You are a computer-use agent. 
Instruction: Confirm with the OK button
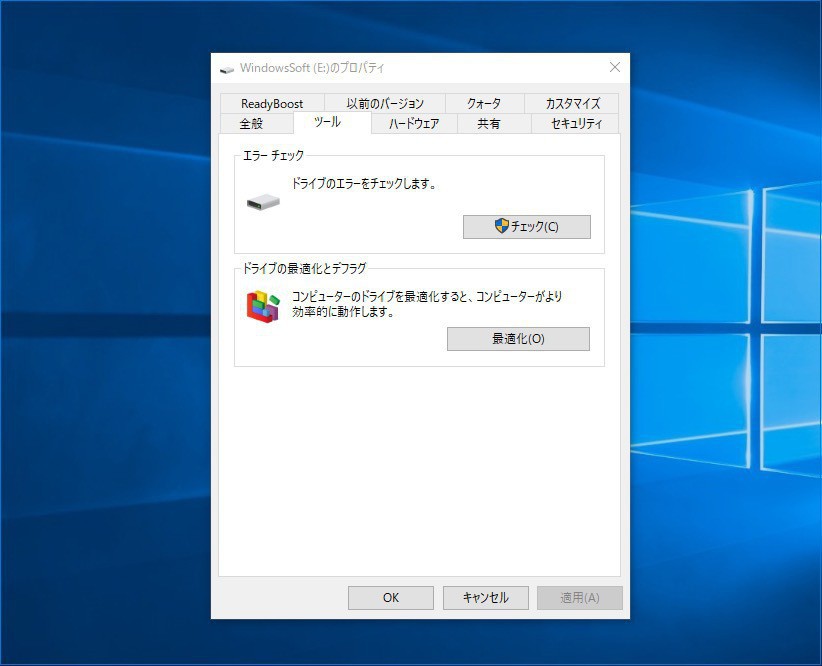click(x=391, y=598)
